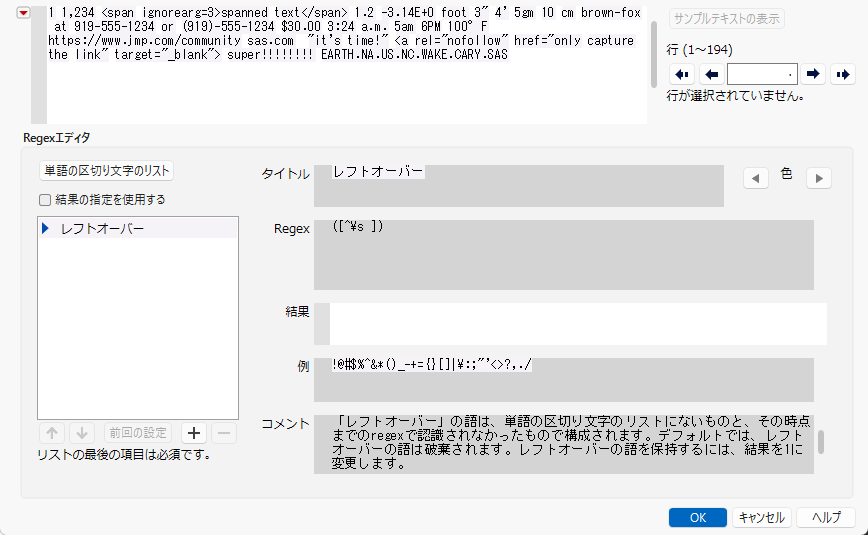The image size is (868, 535).
Task: Move regex item down with arrow
Action: pyautogui.click(x=82, y=433)
